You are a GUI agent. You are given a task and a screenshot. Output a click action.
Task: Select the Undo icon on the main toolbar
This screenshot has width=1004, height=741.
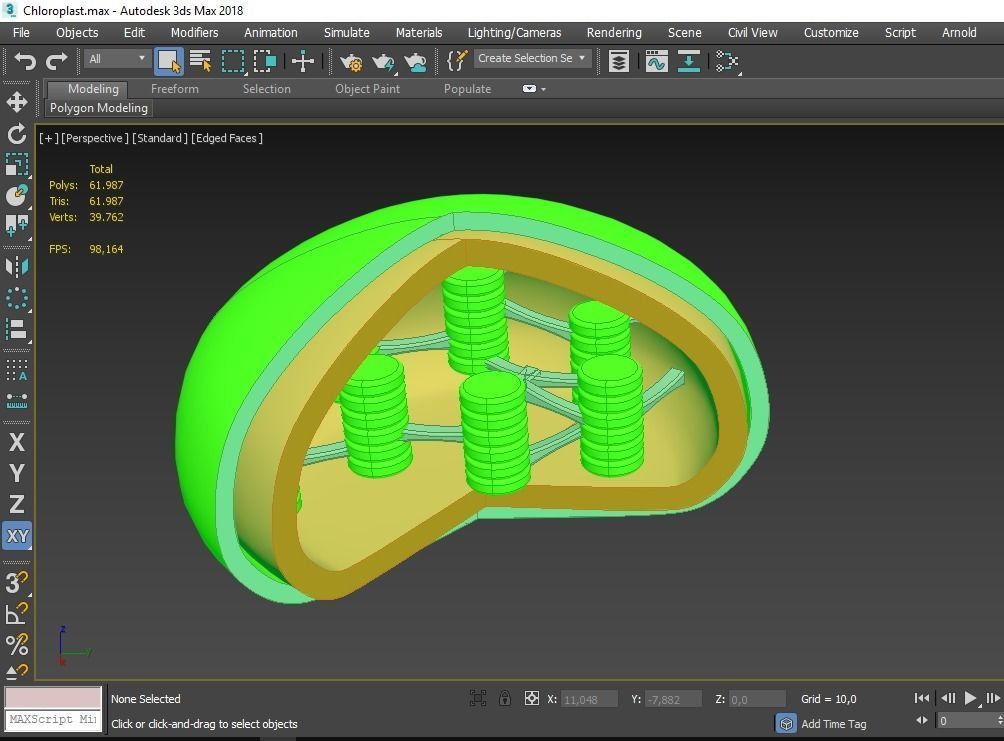coord(25,61)
